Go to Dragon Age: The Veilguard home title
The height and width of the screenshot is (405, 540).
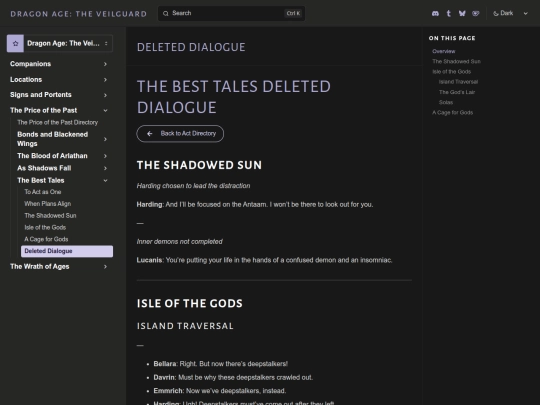(x=79, y=14)
